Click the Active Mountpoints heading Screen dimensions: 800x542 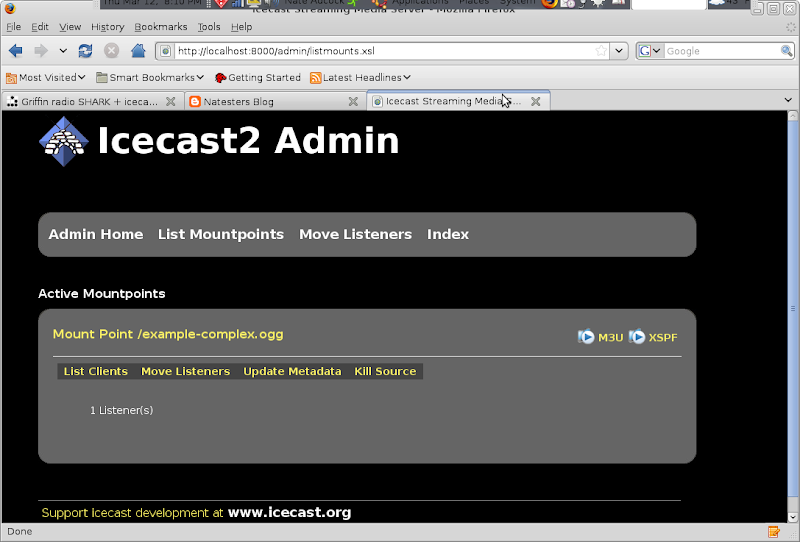(x=102, y=294)
